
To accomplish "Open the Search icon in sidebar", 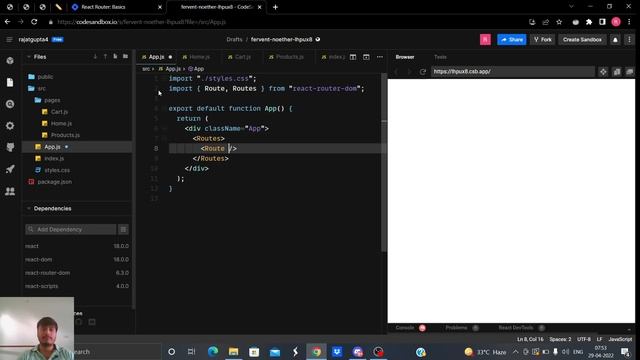I will coord(10,104).
